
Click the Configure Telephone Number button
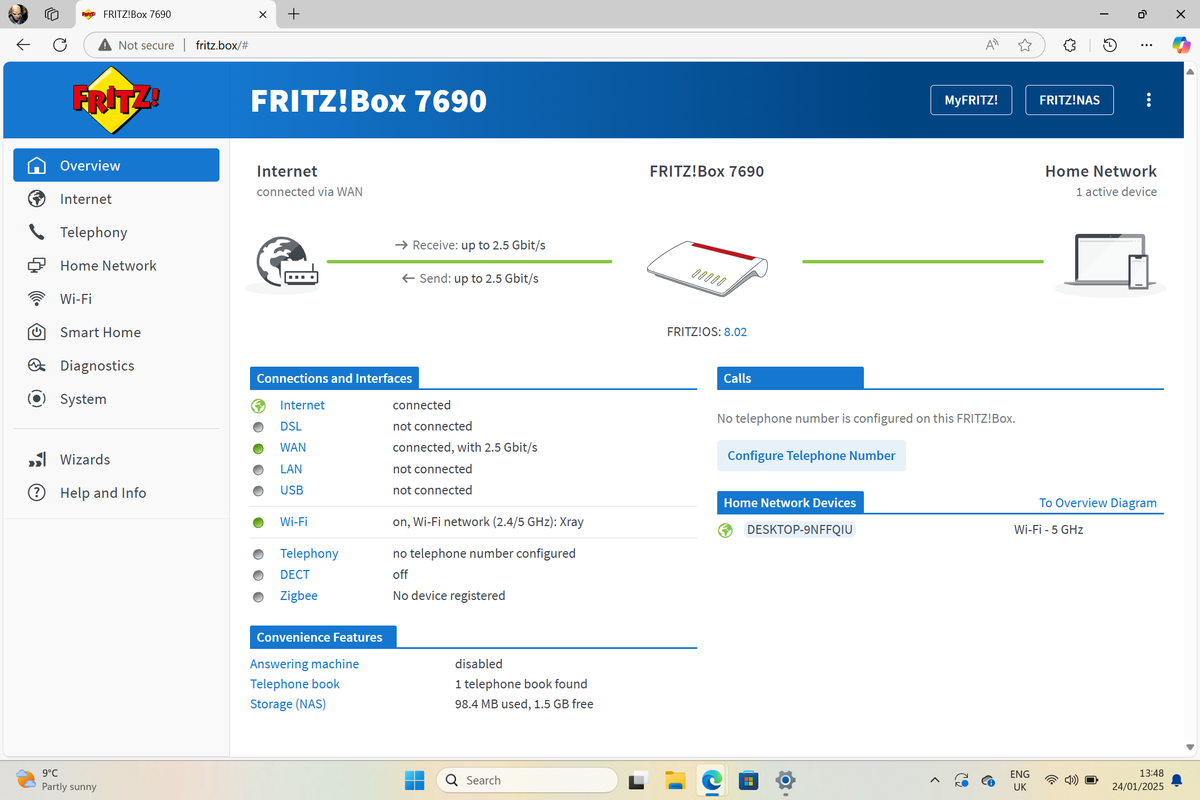tap(811, 455)
